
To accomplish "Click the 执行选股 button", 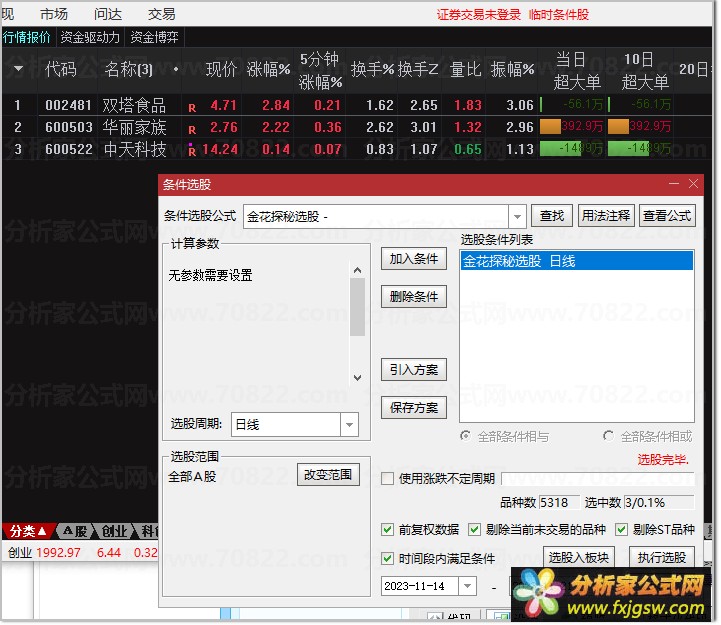I will (x=662, y=558).
